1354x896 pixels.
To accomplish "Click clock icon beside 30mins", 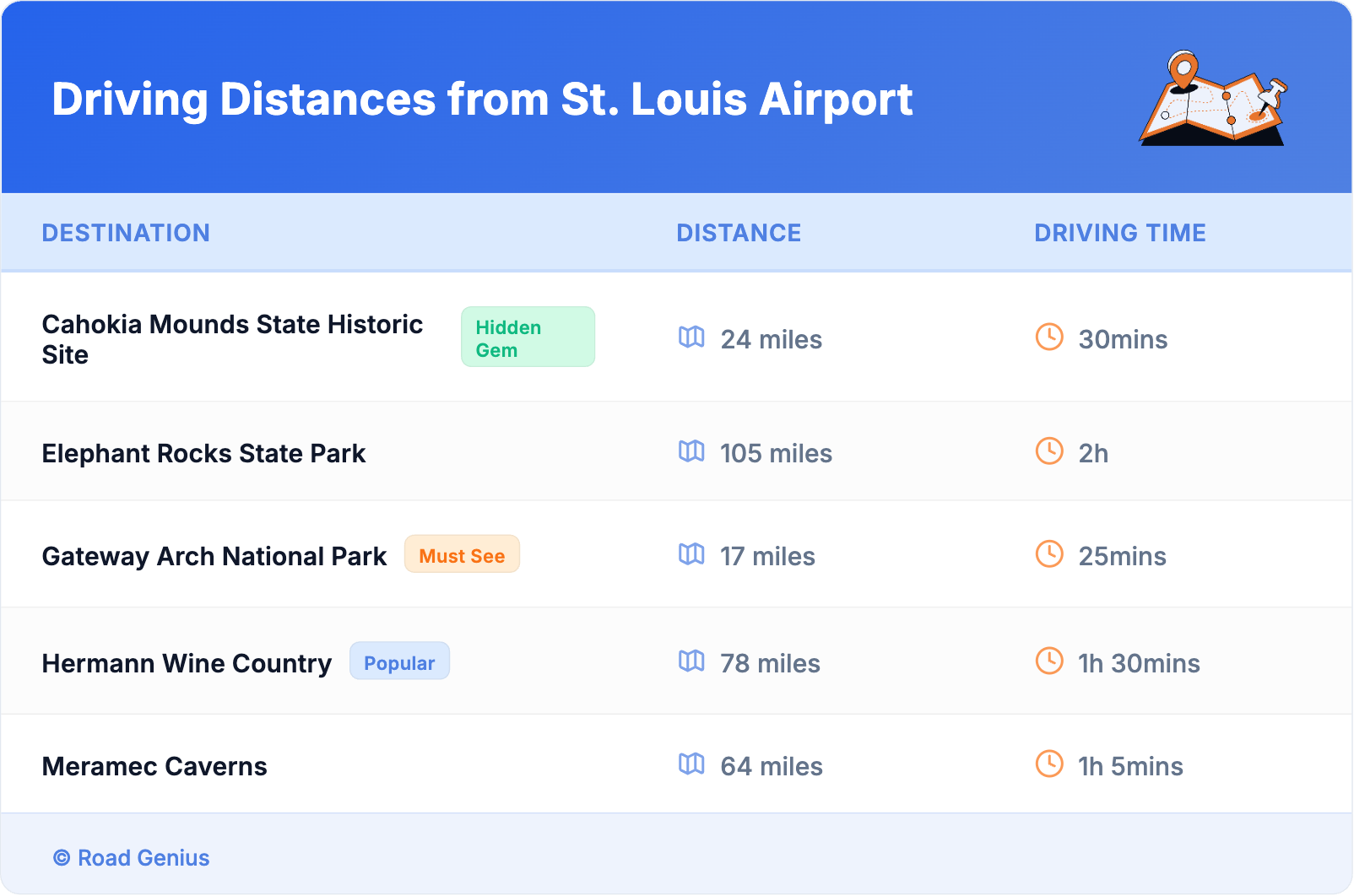I will click(1049, 337).
